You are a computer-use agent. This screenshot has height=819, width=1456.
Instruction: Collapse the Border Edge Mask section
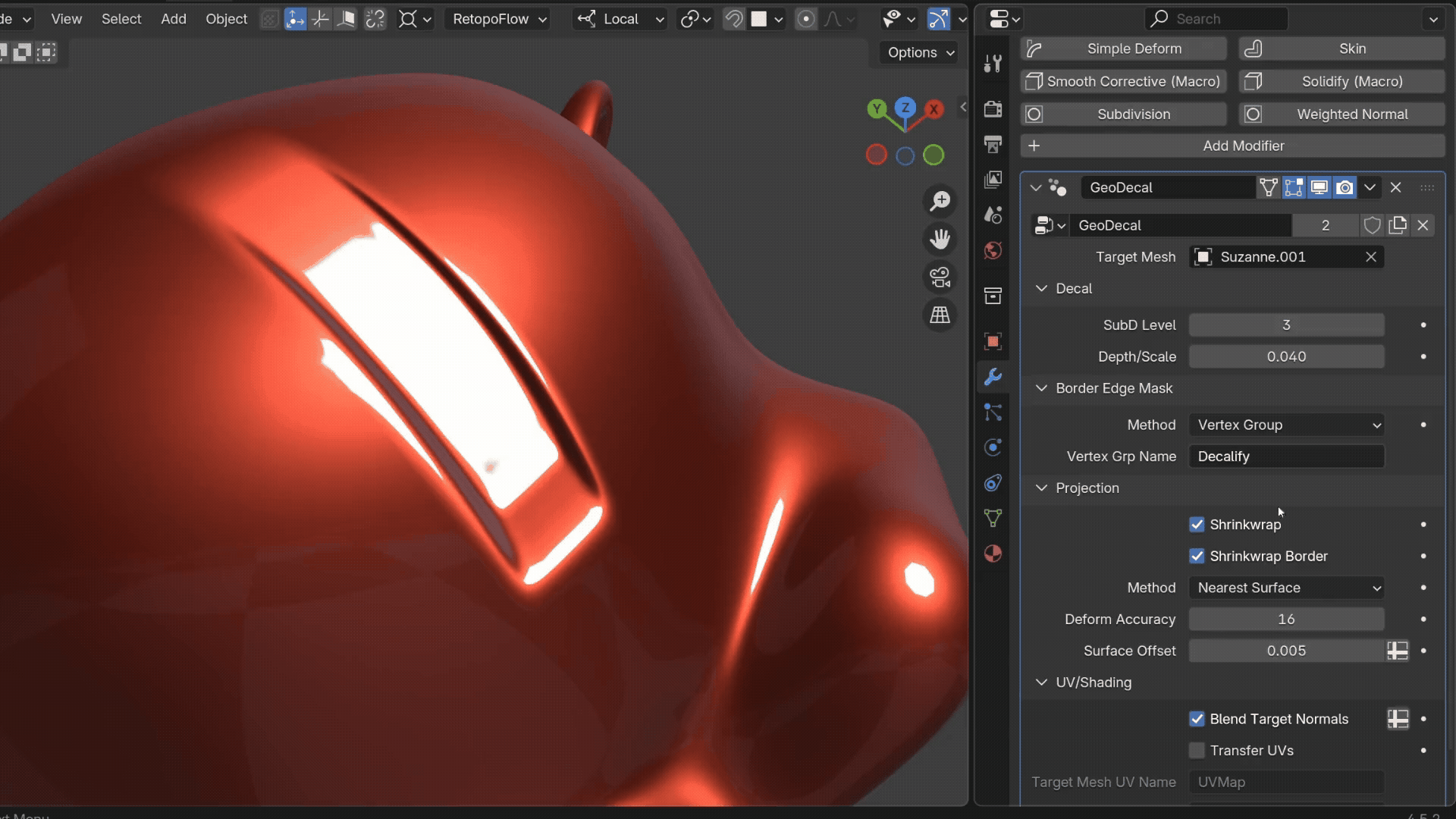tap(1041, 388)
